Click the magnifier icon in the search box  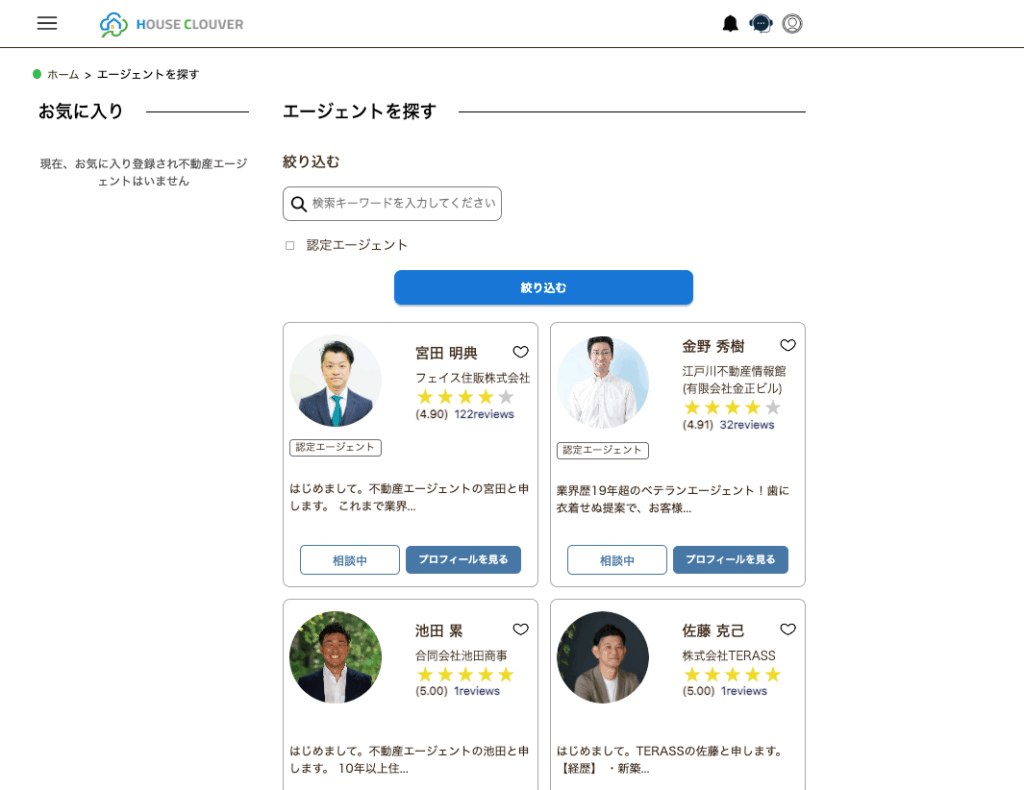pyautogui.click(x=298, y=204)
